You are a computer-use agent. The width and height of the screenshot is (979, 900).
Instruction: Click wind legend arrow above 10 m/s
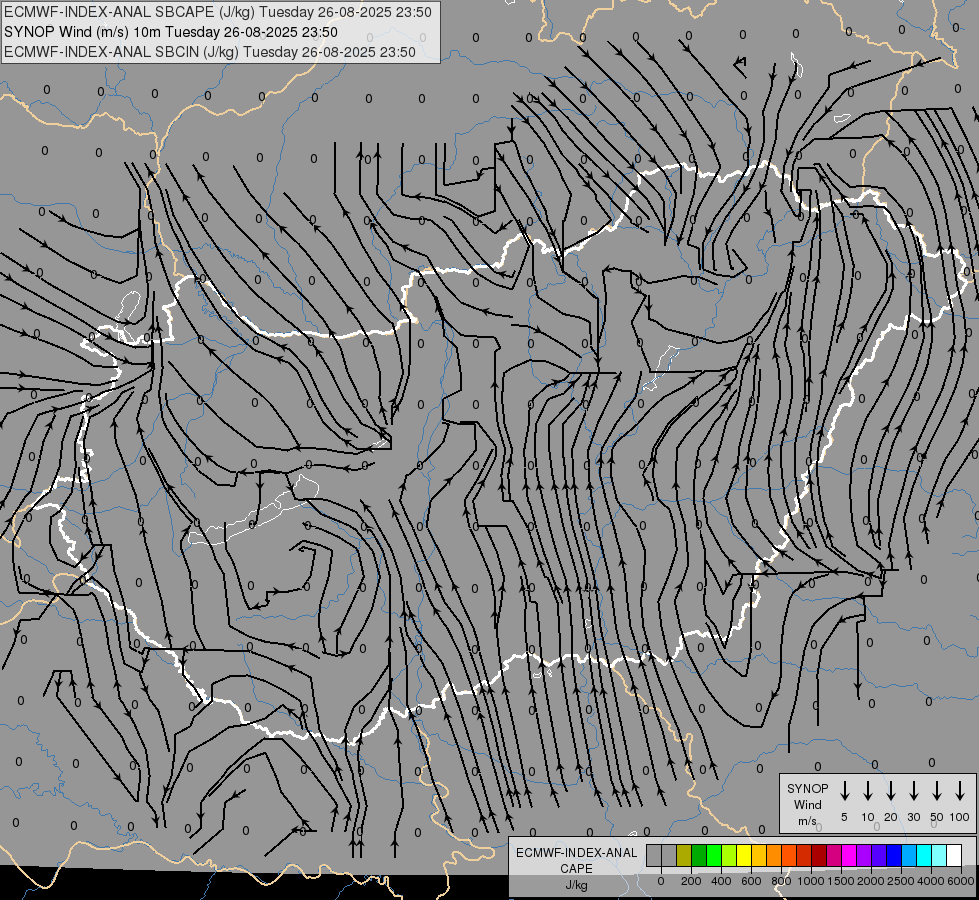pyautogui.click(x=868, y=791)
